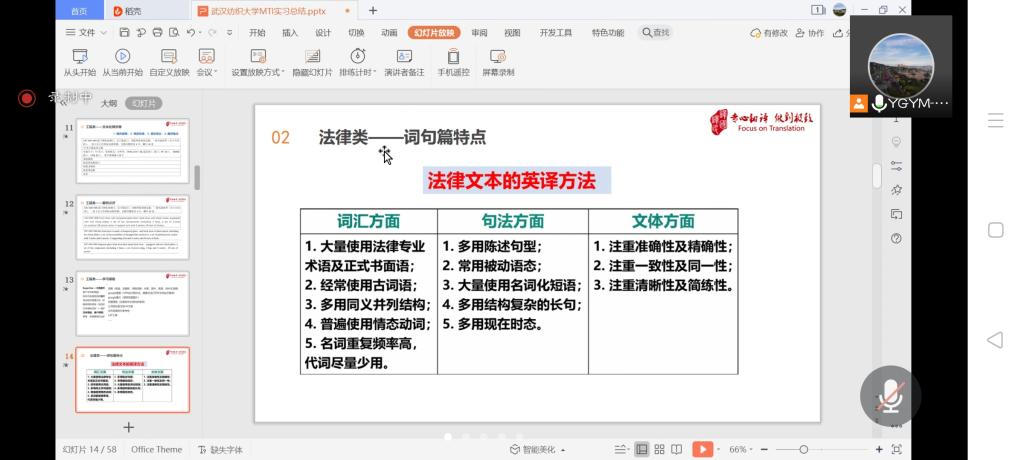The width and height of the screenshot is (1024, 460).
Task: Start screen recording (屏幕录制)
Action: (x=498, y=62)
